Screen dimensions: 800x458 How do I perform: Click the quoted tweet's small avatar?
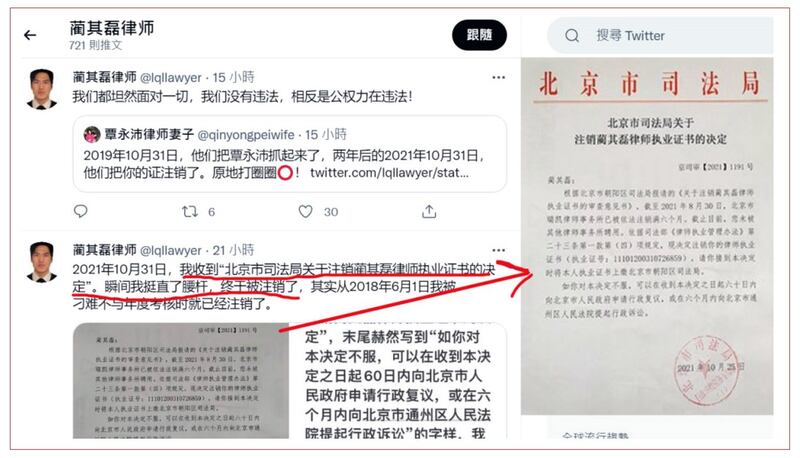[x=92, y=135]
